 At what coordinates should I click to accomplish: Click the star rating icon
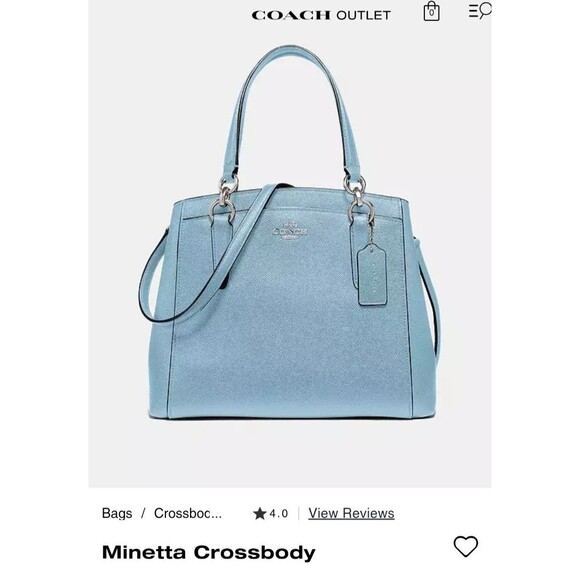coord(260,513)
